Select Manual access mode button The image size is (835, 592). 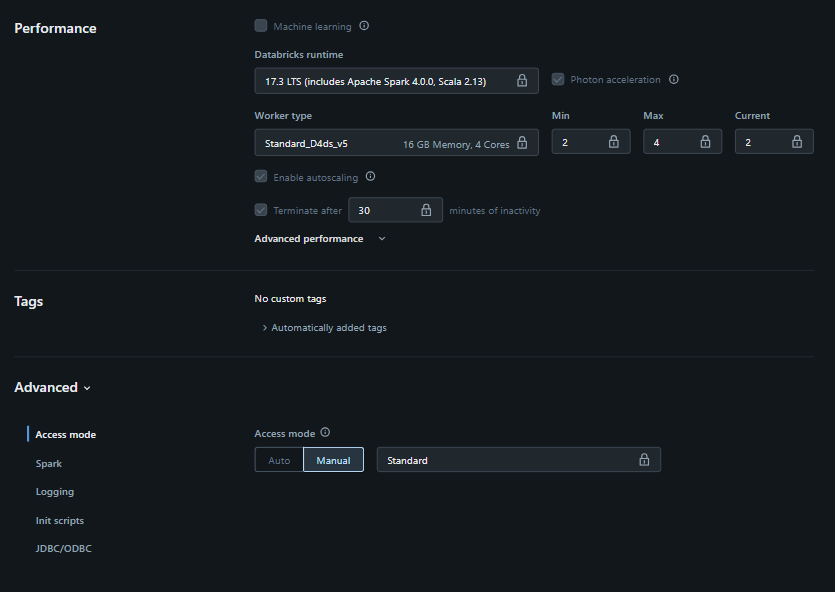tap(333, 460)
